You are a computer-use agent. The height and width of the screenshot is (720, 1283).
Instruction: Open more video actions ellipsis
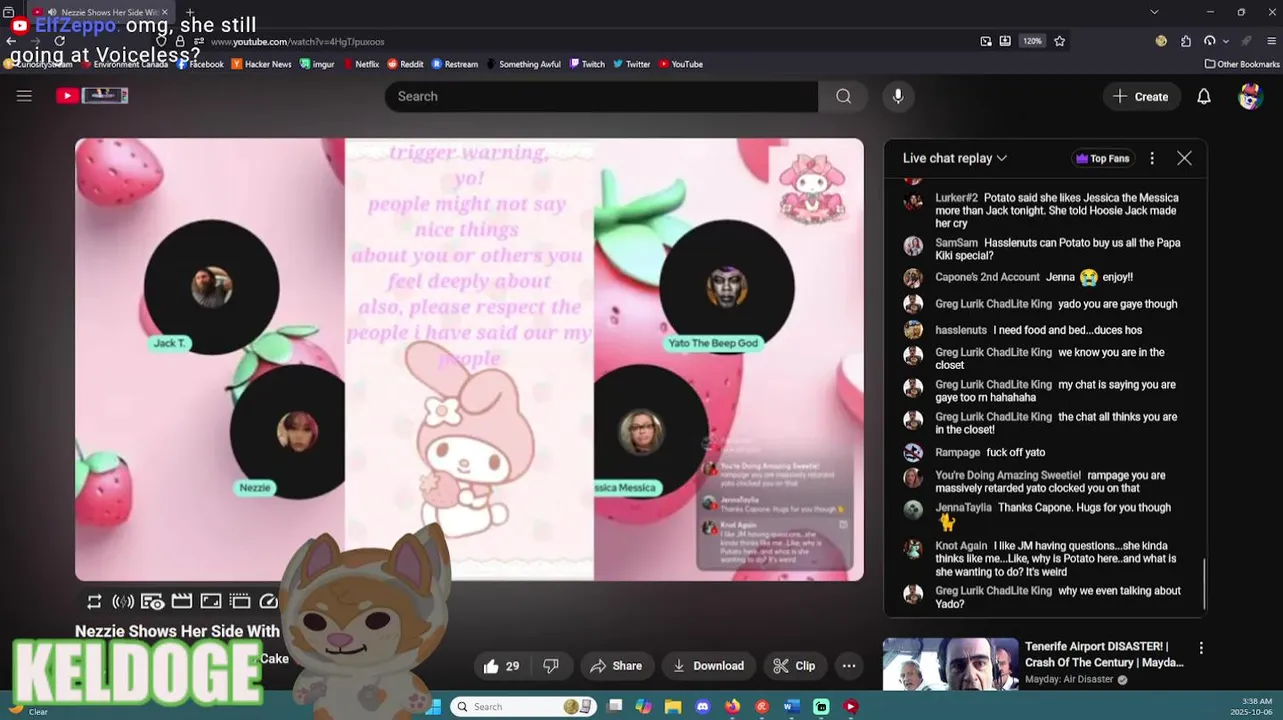[x=848, y=666]
